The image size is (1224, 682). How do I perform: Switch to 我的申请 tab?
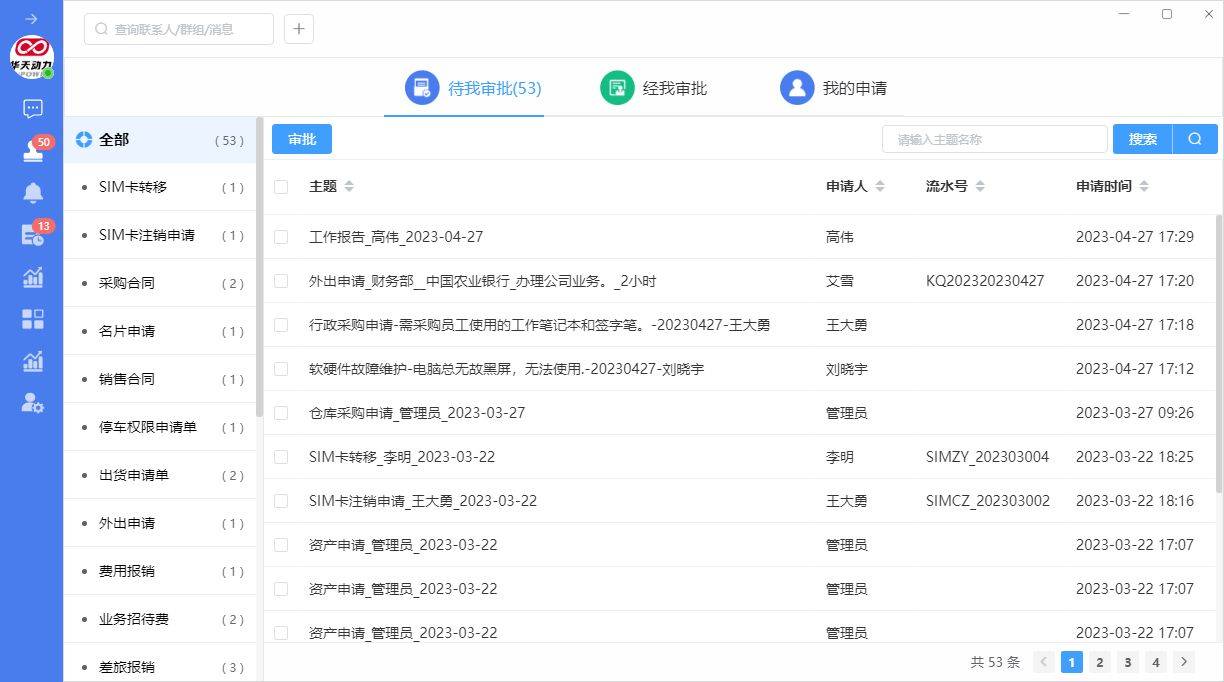pos(833,88)
